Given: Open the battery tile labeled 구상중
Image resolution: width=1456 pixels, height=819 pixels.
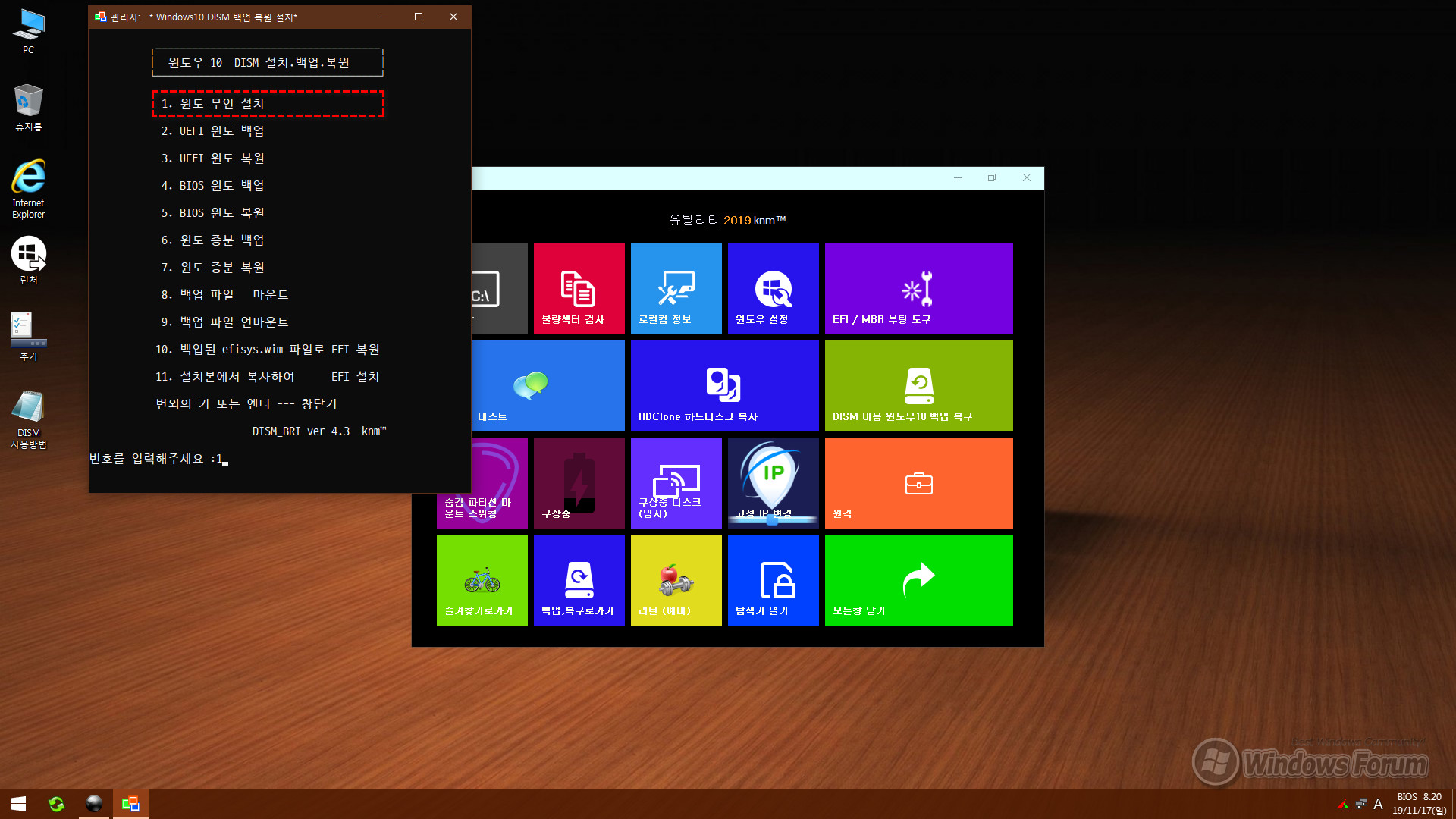Looking at the screenshot, I should 579,483.
